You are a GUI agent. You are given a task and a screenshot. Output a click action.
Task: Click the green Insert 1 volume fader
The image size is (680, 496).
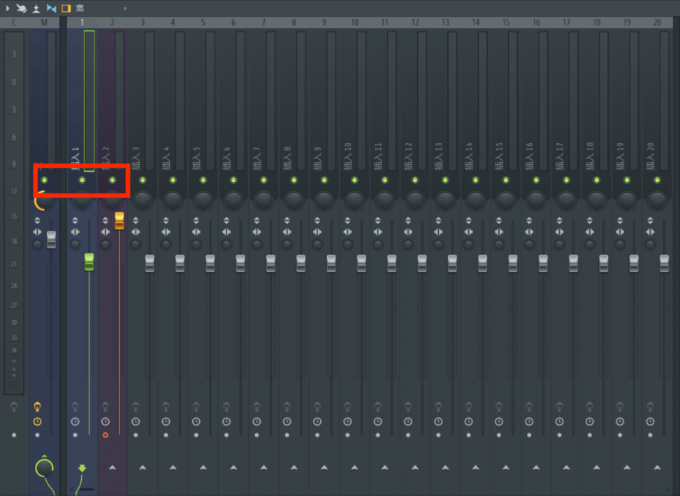coord(89,262)
